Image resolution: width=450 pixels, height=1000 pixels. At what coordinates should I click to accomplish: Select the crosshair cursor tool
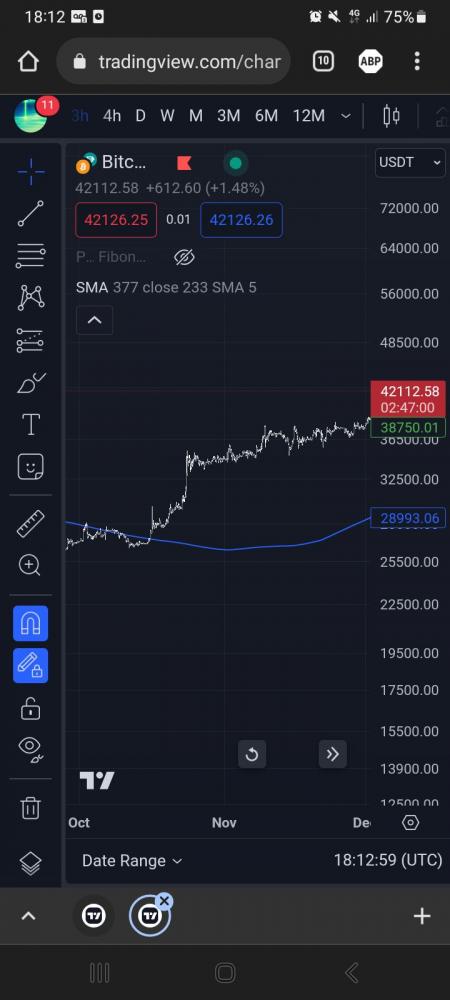click(x=31, y=172)
